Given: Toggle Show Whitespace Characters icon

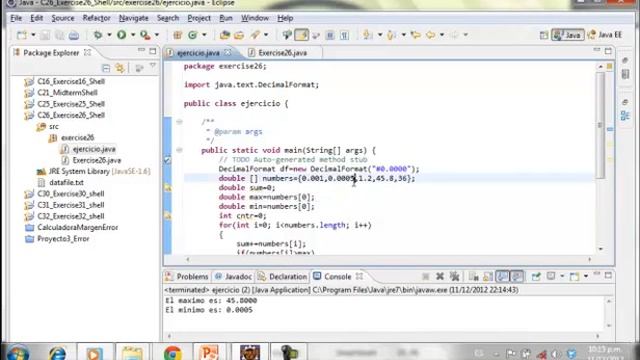Looking at the screenshot, I should pyautogui.click(x=344, y=35).
